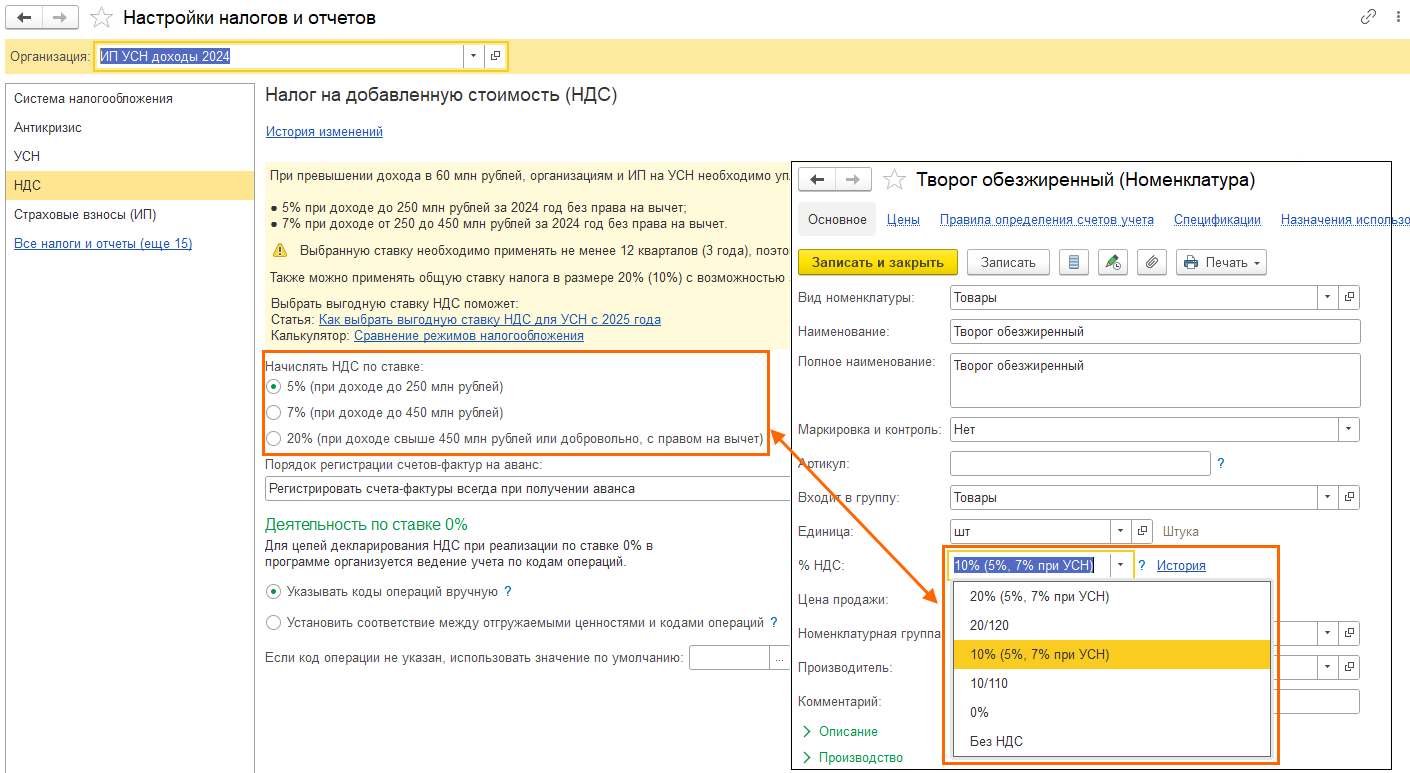Open the list-style report icon button
The width and height of the screenshot is (1410, 773).
click(1074, 262)
